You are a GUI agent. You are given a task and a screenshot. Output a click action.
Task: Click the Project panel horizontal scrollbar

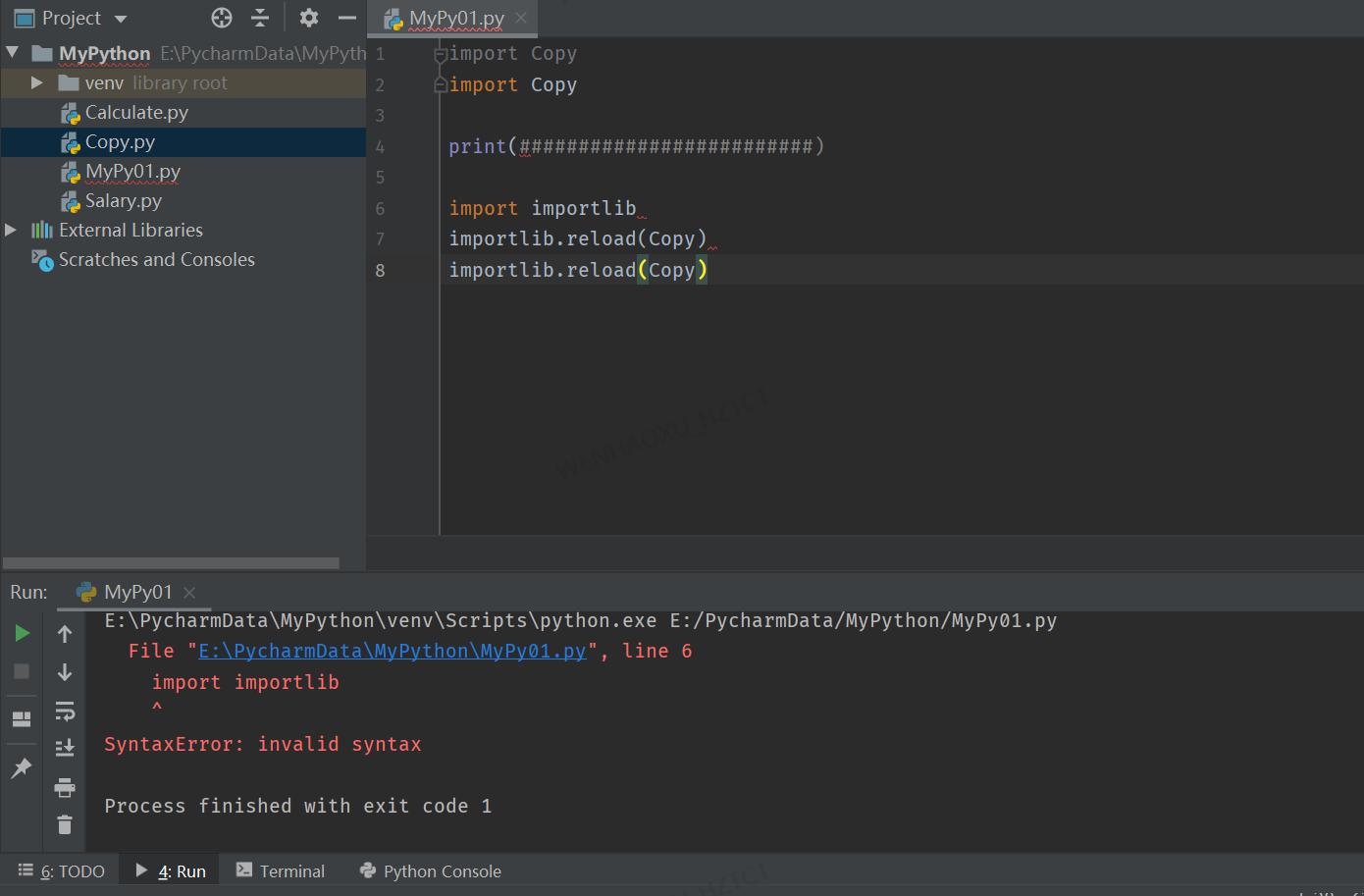172,563
